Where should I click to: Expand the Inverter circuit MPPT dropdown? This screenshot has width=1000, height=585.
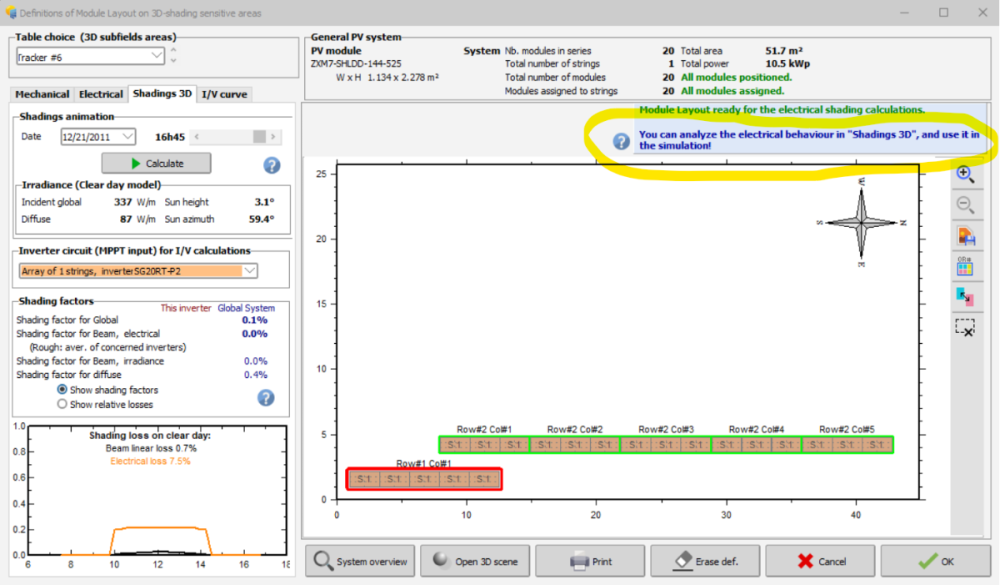click(249, 271)
